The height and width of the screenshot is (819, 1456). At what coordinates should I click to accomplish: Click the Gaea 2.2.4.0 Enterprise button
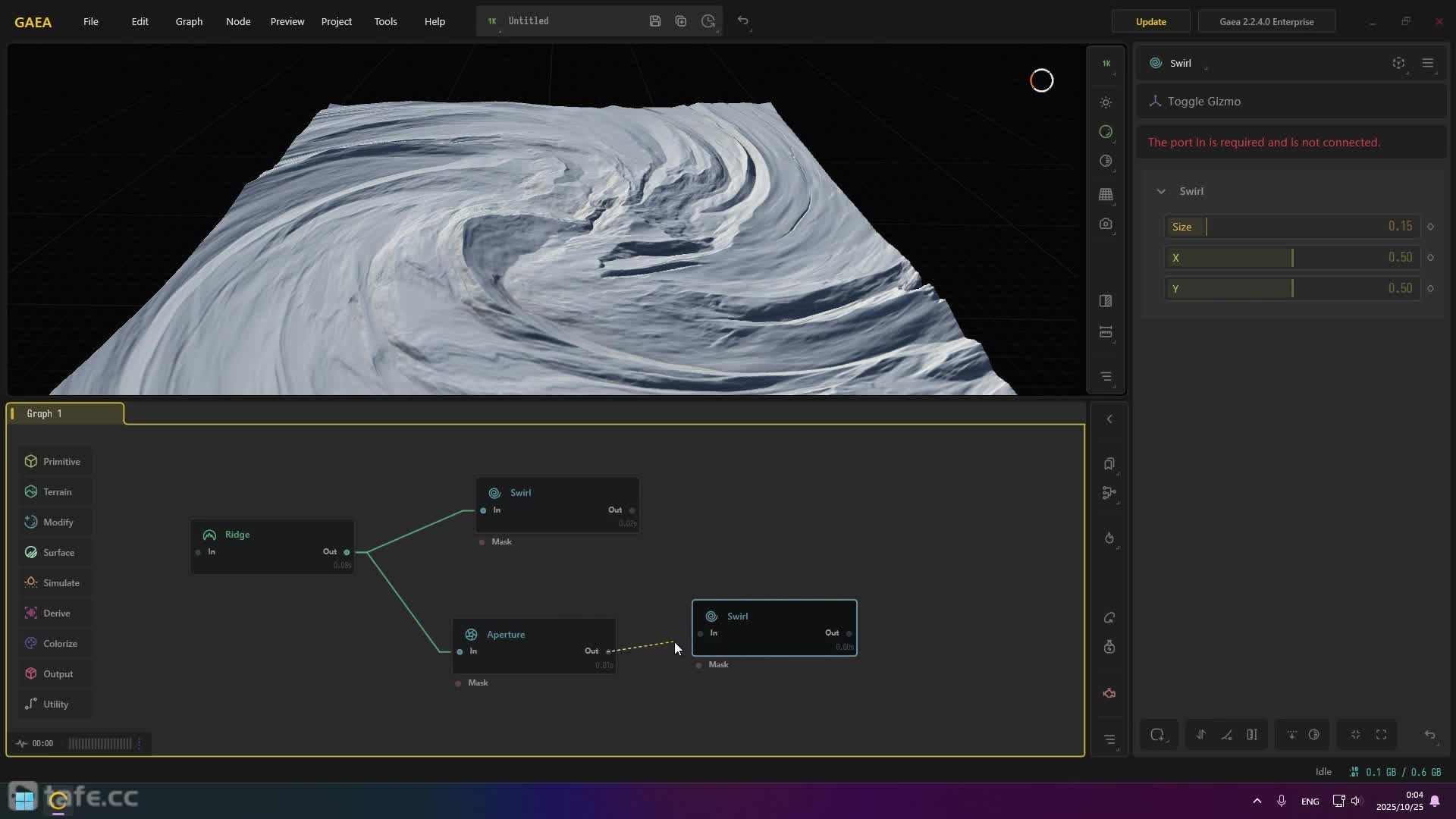[1266, 21]
